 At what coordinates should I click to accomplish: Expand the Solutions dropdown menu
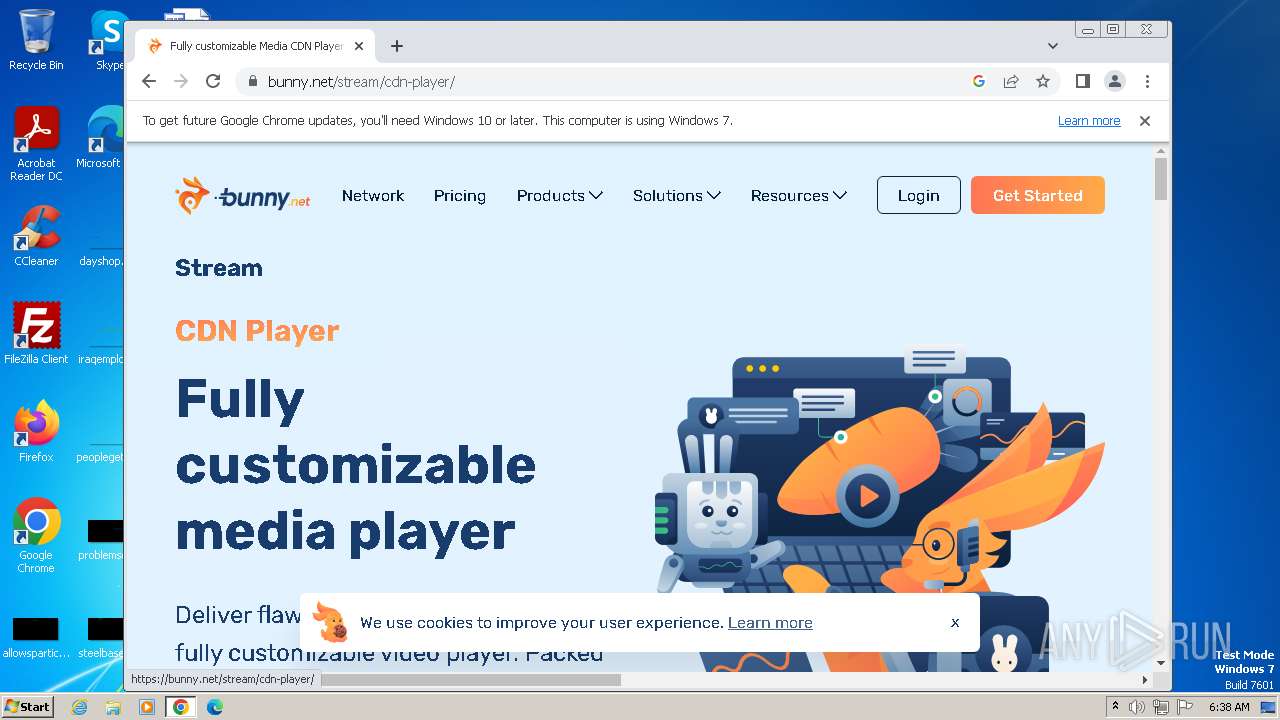[x=677, y=196]
